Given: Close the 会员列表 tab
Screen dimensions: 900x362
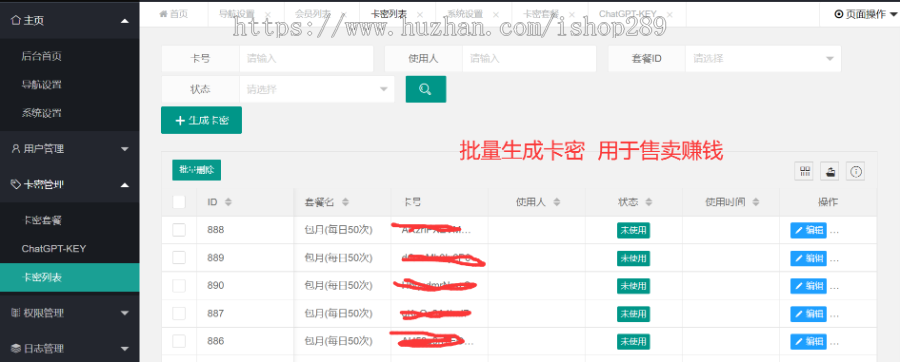Looking at the screenshot, I should [x=344, y=15].
